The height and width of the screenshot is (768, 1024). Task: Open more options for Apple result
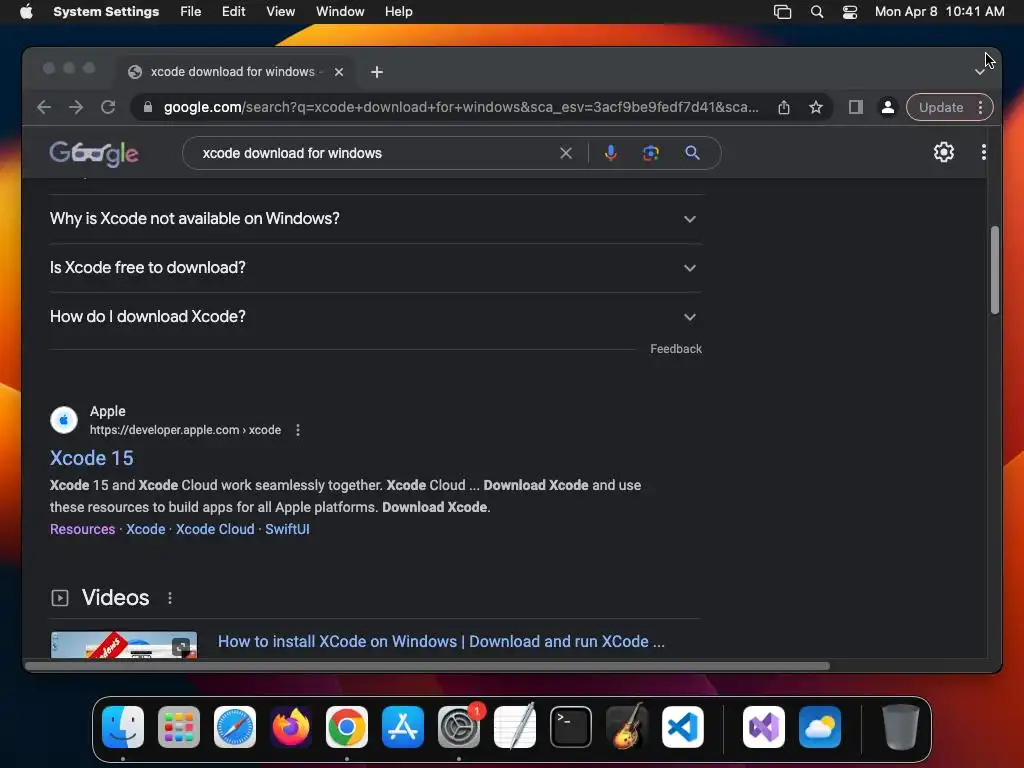click(298, 430)
